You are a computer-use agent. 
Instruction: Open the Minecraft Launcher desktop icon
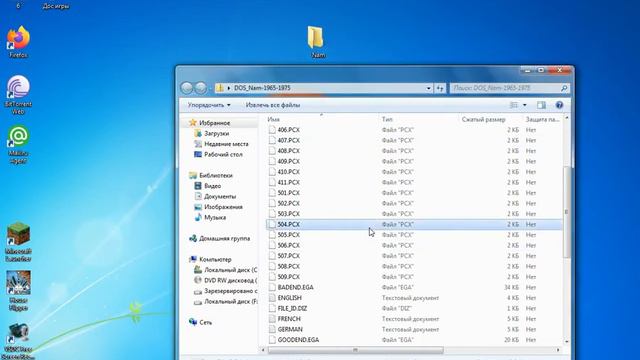[x=18, y=242]
